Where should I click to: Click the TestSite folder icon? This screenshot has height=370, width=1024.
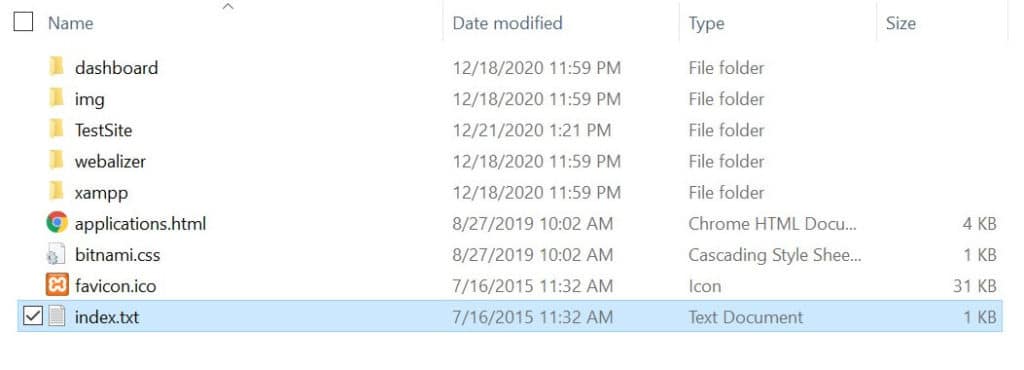(x=57, y=129)
